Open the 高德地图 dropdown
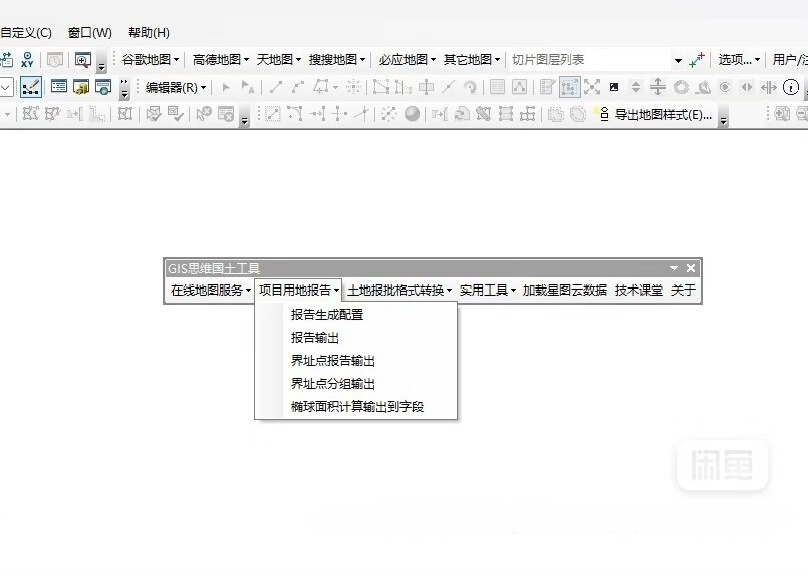808x576 pixels. (221, 60)
